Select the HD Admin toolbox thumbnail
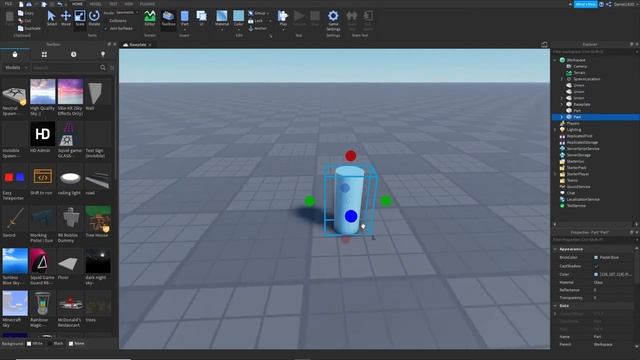This screenshot has width=640, height=360. coord(42,134)
